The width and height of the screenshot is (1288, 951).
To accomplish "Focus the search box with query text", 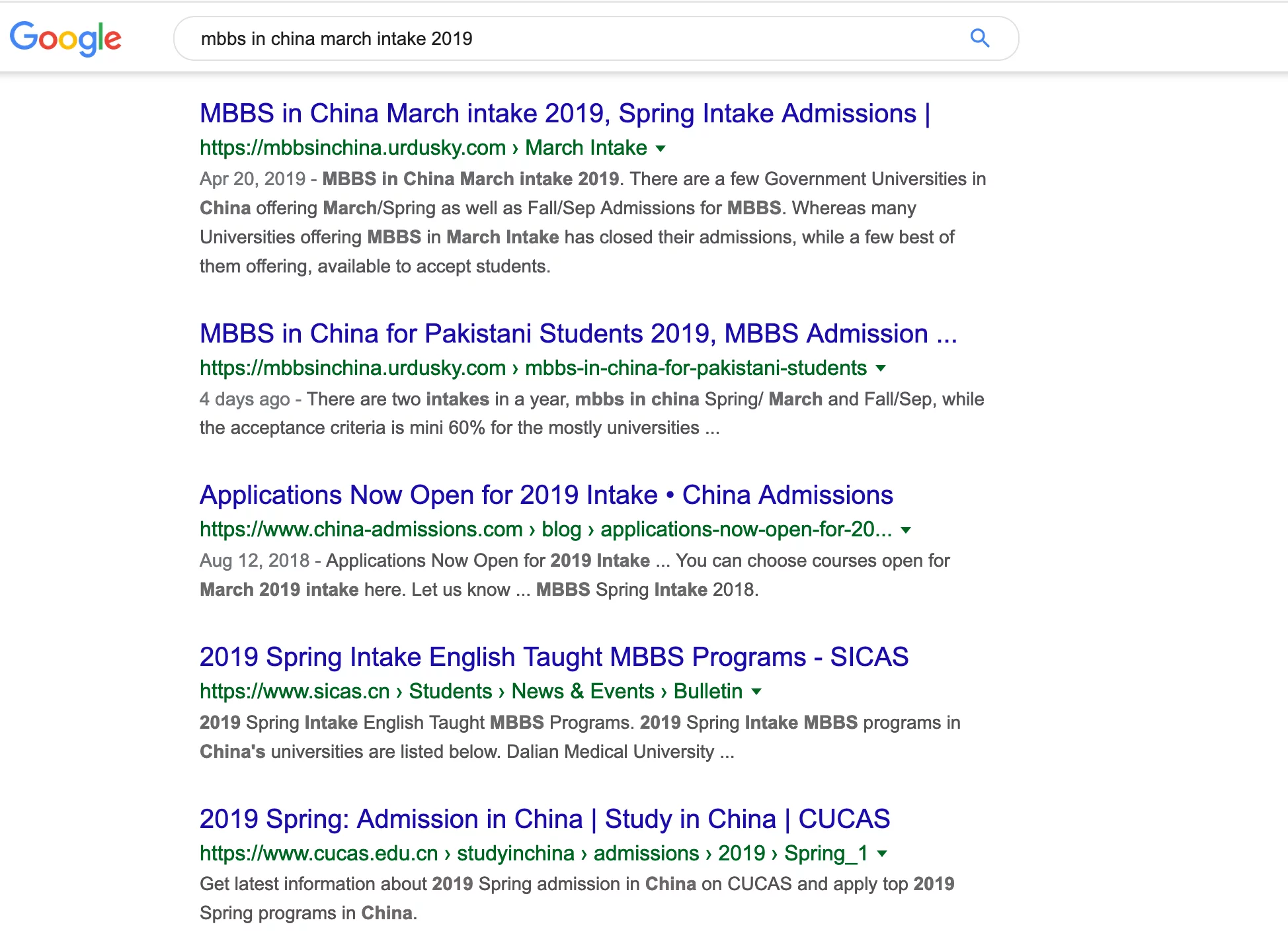I will click(x=595, y=38).
